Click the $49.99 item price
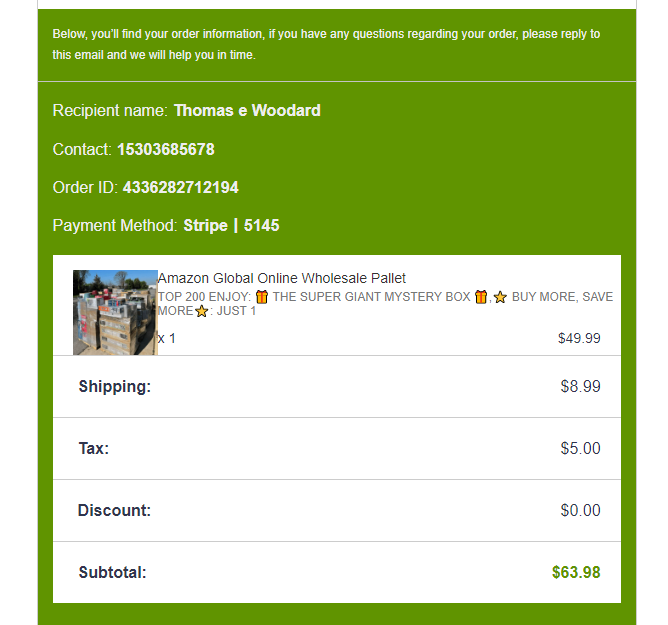The width and height of the screenshot is (668, 625). (x=579, y=338)
